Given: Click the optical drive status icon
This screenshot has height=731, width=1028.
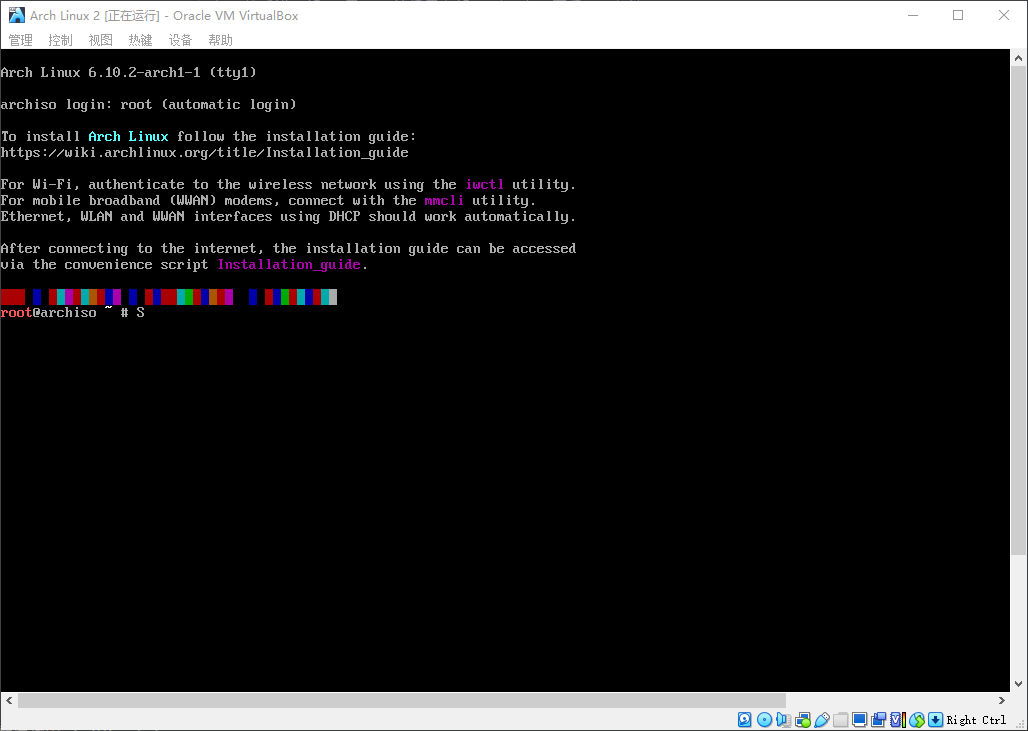Looking at the screenshot, I should pos(764,719).
